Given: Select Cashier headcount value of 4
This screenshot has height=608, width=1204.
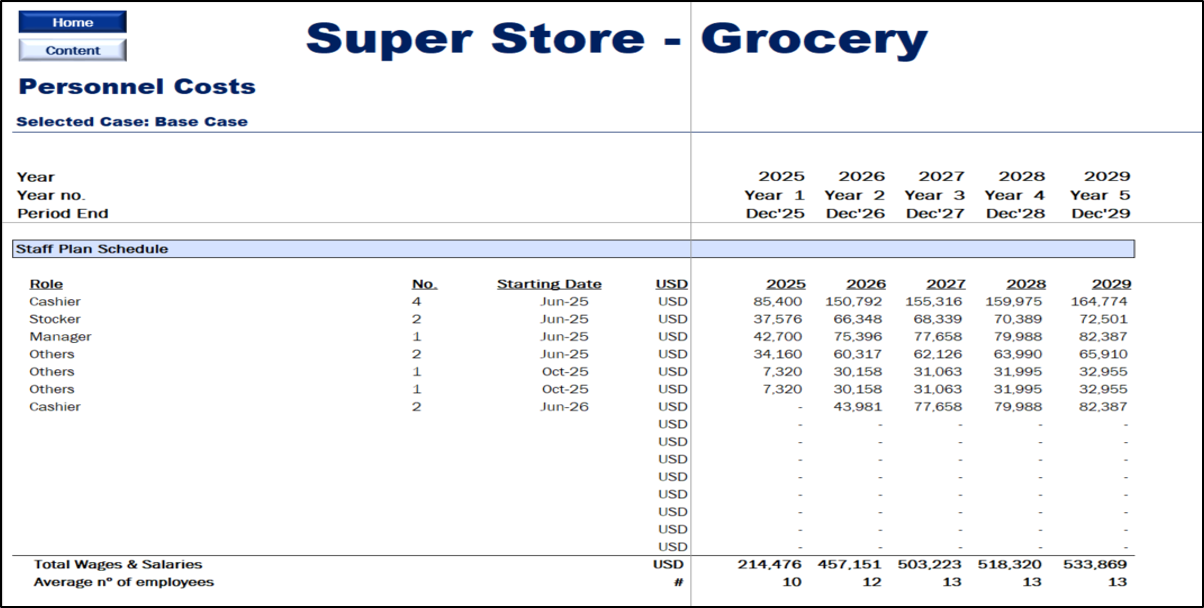Looking at the screenshot, I should [416, 302].
